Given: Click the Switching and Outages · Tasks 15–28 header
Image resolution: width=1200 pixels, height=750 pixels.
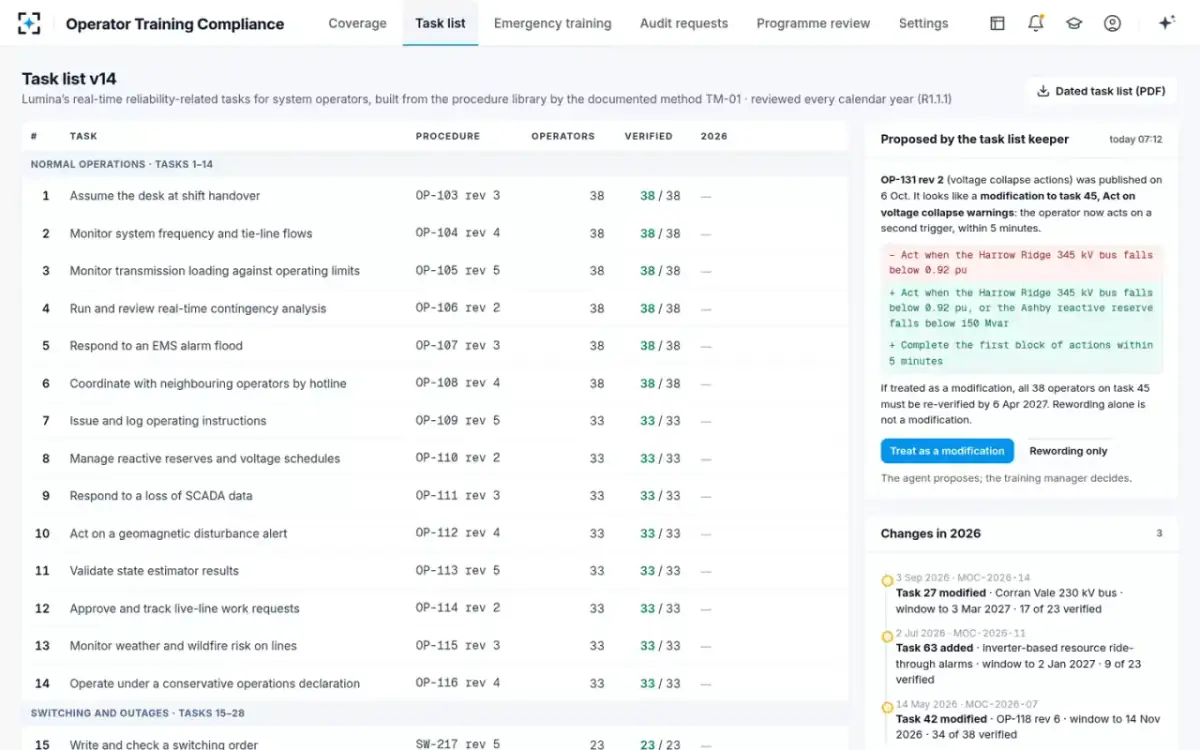Looking at the screenshot, I should (x=435, y=713).
